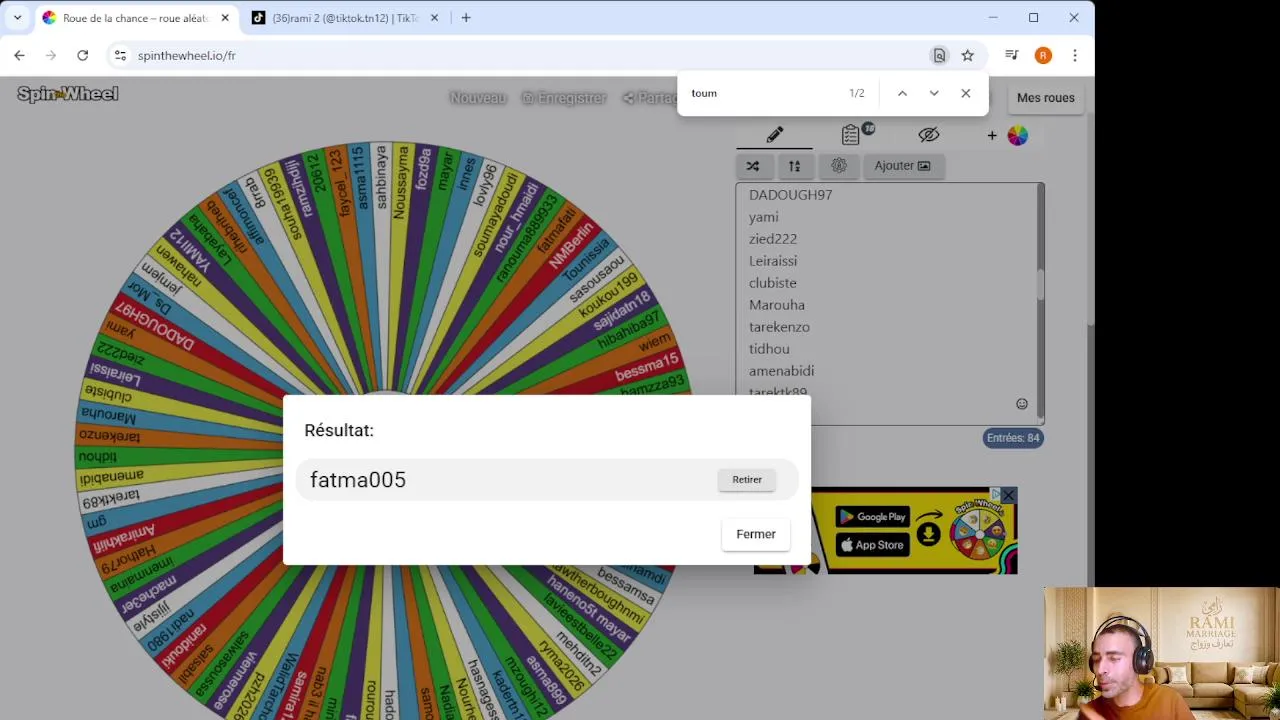Click the Enregistrer menu item
Viewport: 1280px width, 720px height.
[564, 98]
